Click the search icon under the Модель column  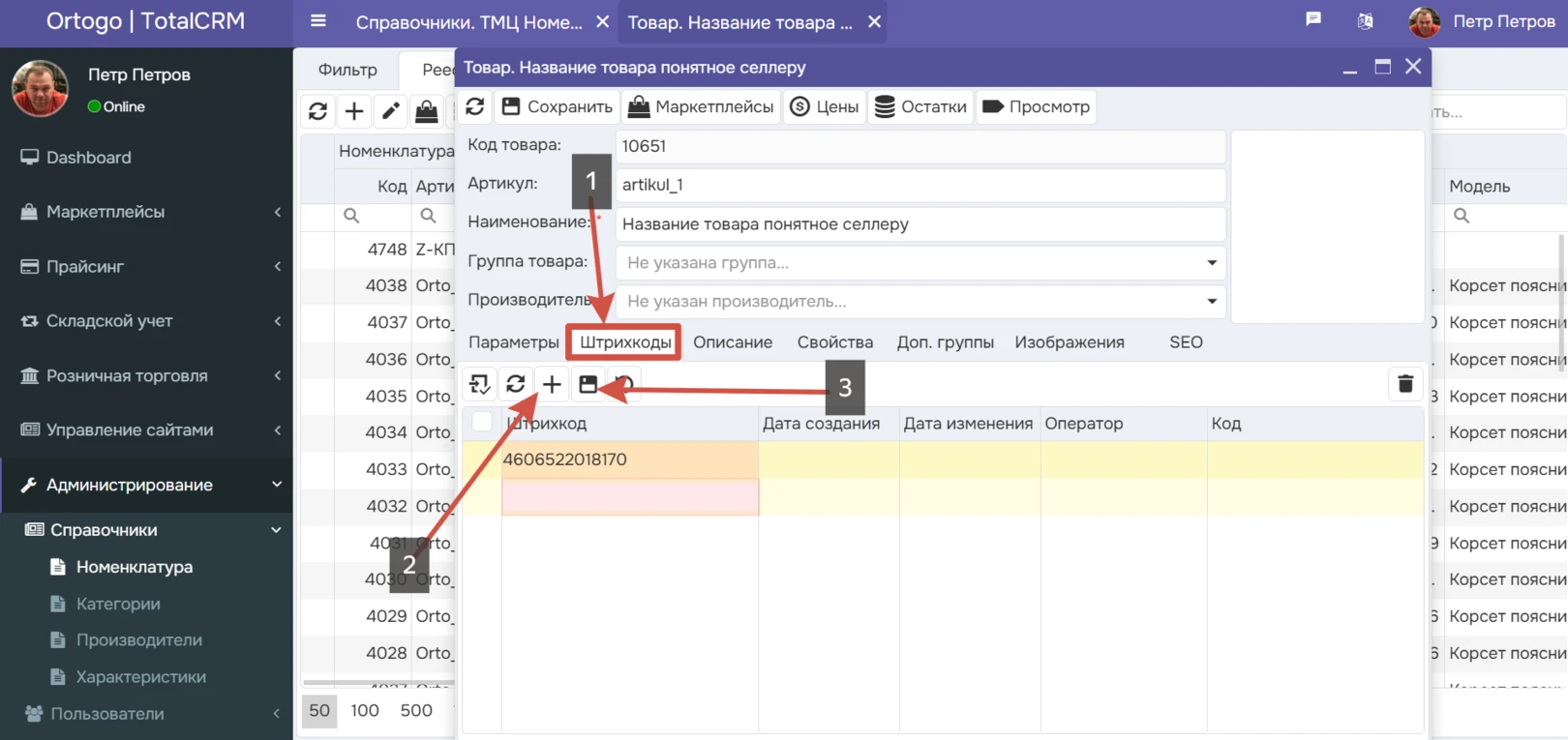(x=1462, y=216)
